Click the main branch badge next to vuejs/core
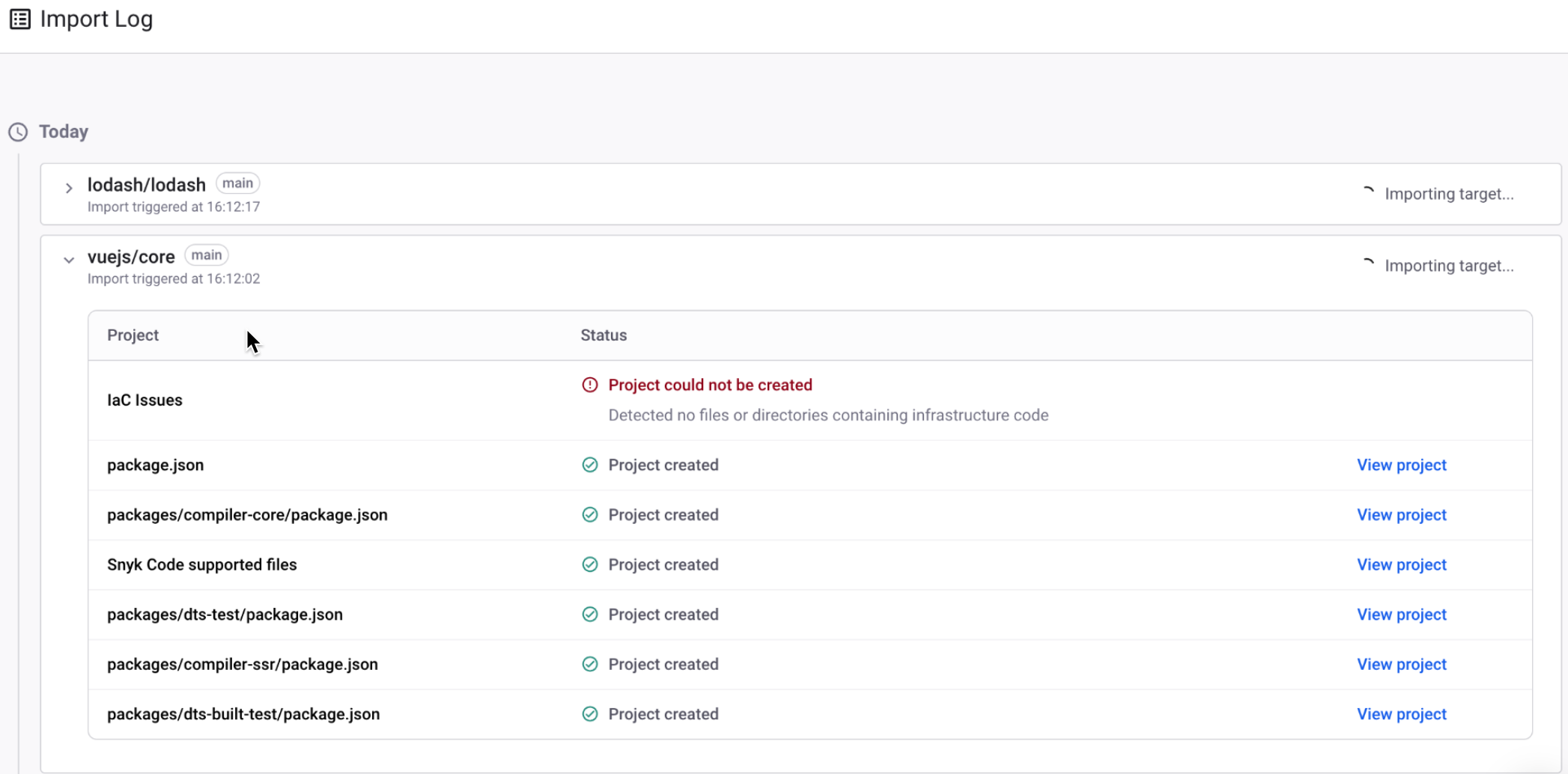The height and width of the screenshot is (774, 1568). [x=206, y=255]
